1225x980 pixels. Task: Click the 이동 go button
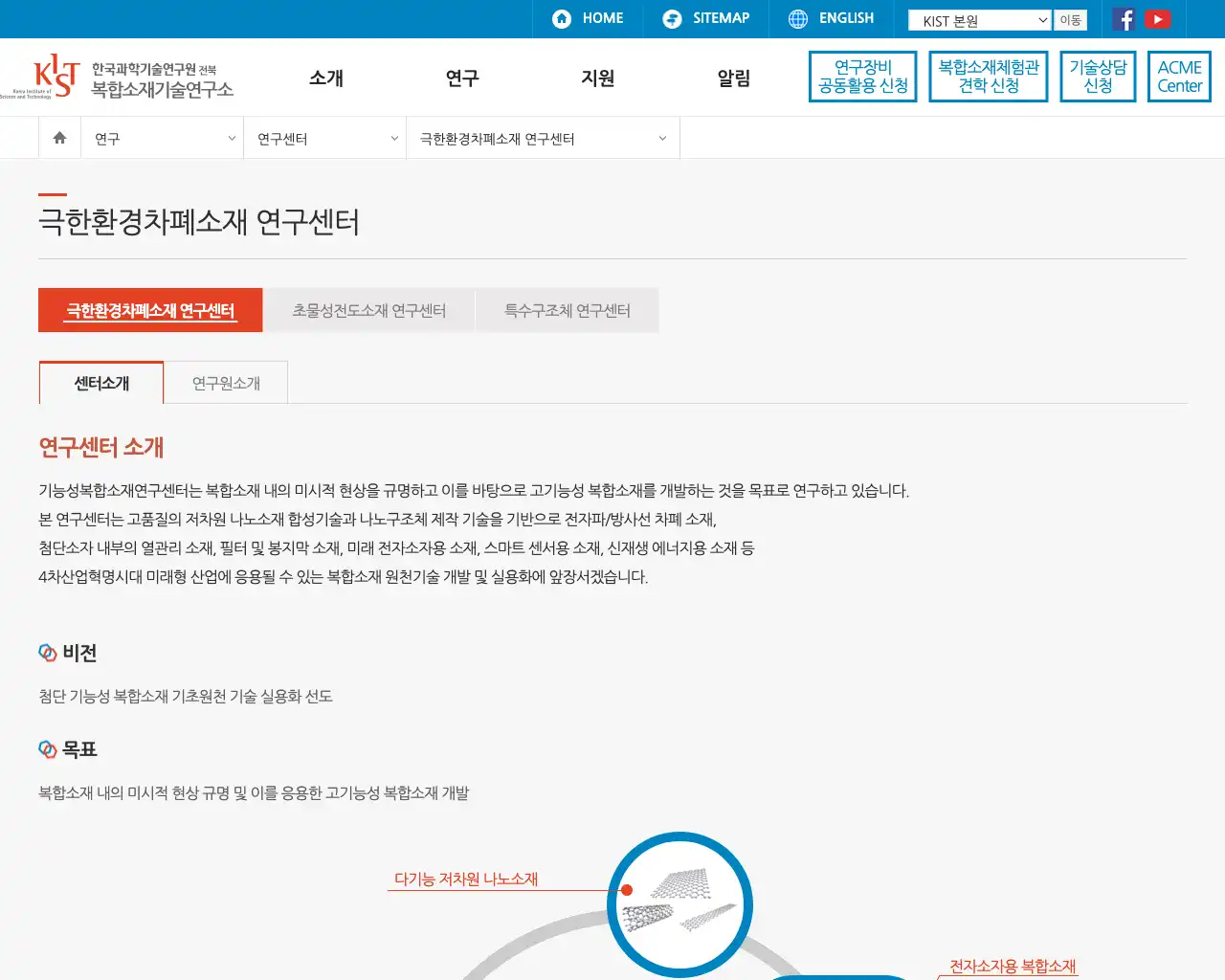tap(1070, 20)
